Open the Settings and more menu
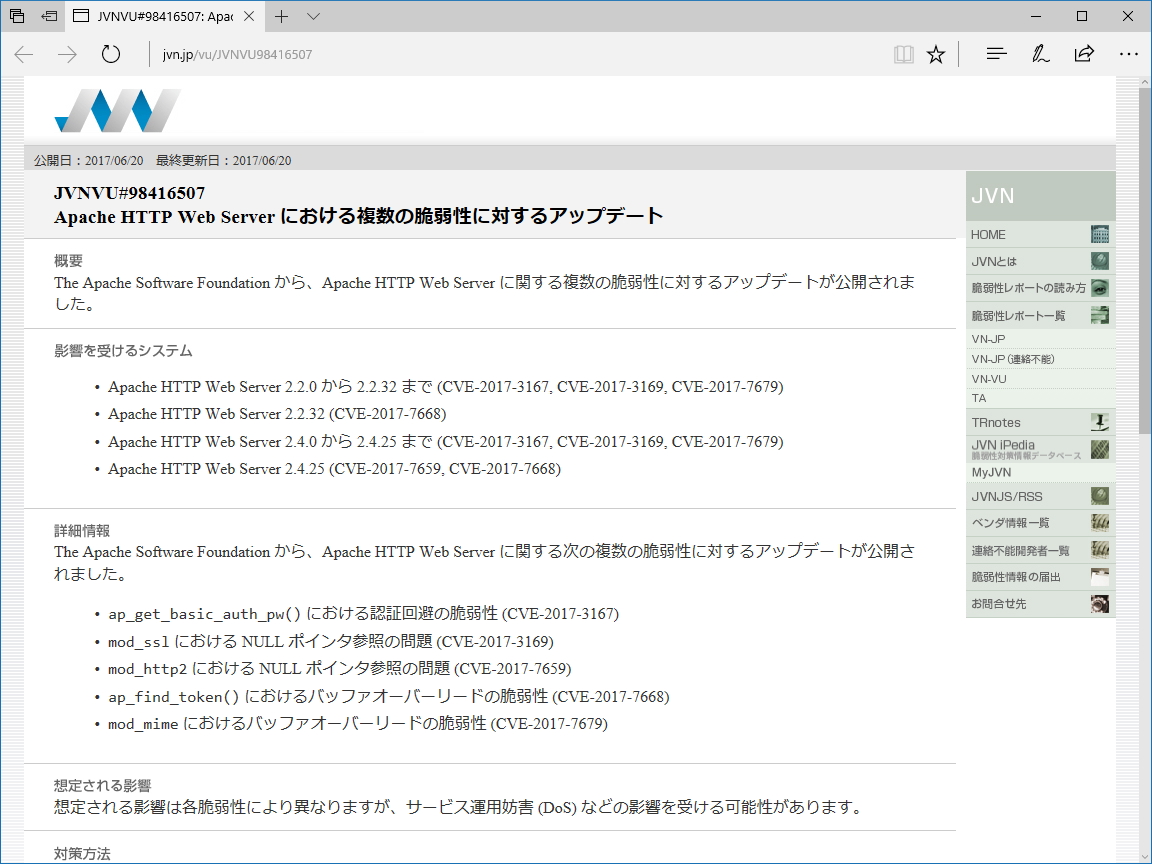The width and height of the screenshot is (1152, 864). coord(1129,54)
